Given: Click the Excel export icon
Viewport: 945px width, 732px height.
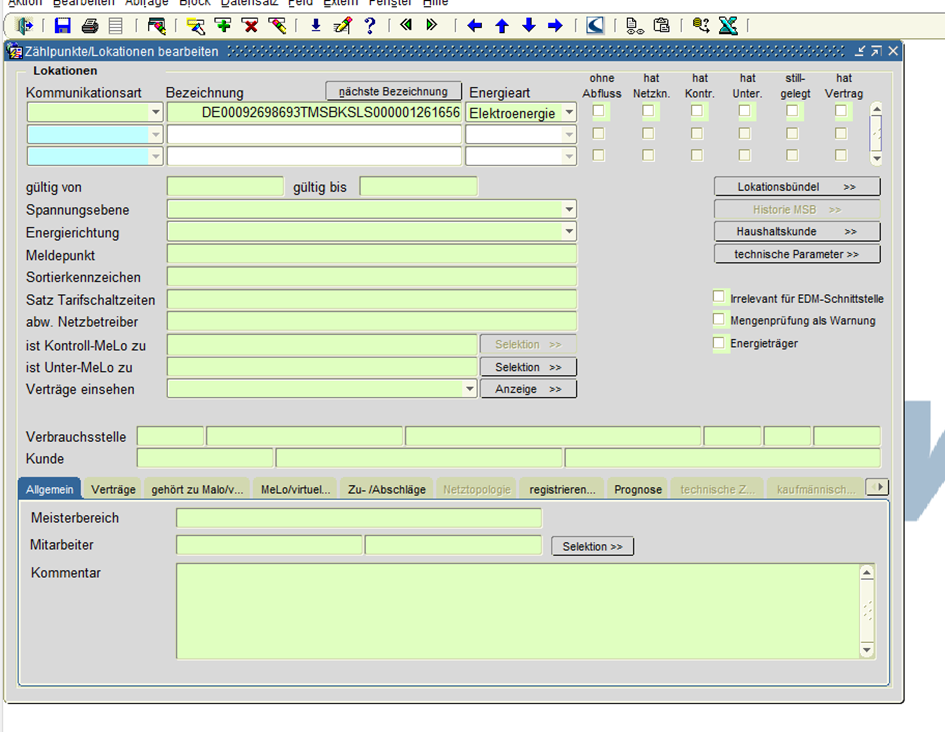Looking at the screenshot, I should coord(728,25).
